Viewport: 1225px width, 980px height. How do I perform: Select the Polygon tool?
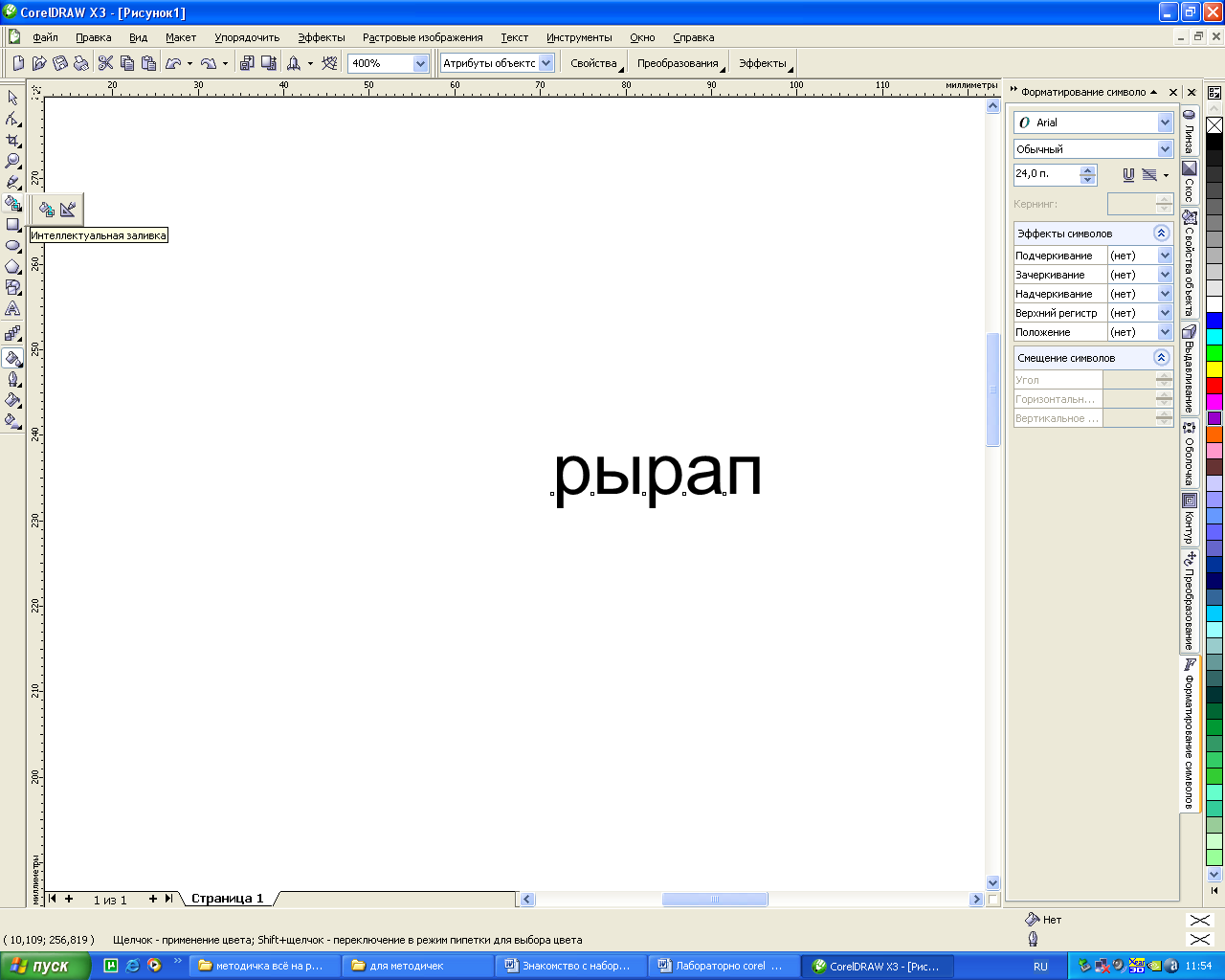point(12,267)
